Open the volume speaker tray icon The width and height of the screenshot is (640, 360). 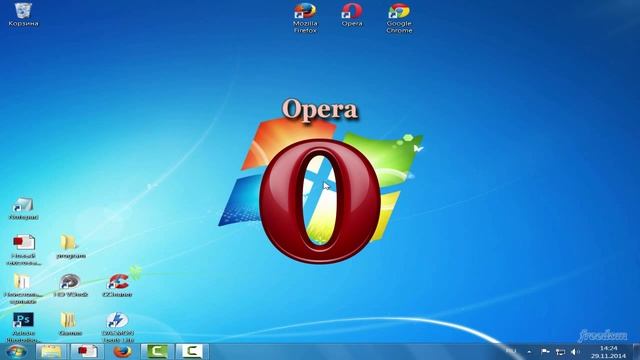pyautogui.click(x=575, y=352)
